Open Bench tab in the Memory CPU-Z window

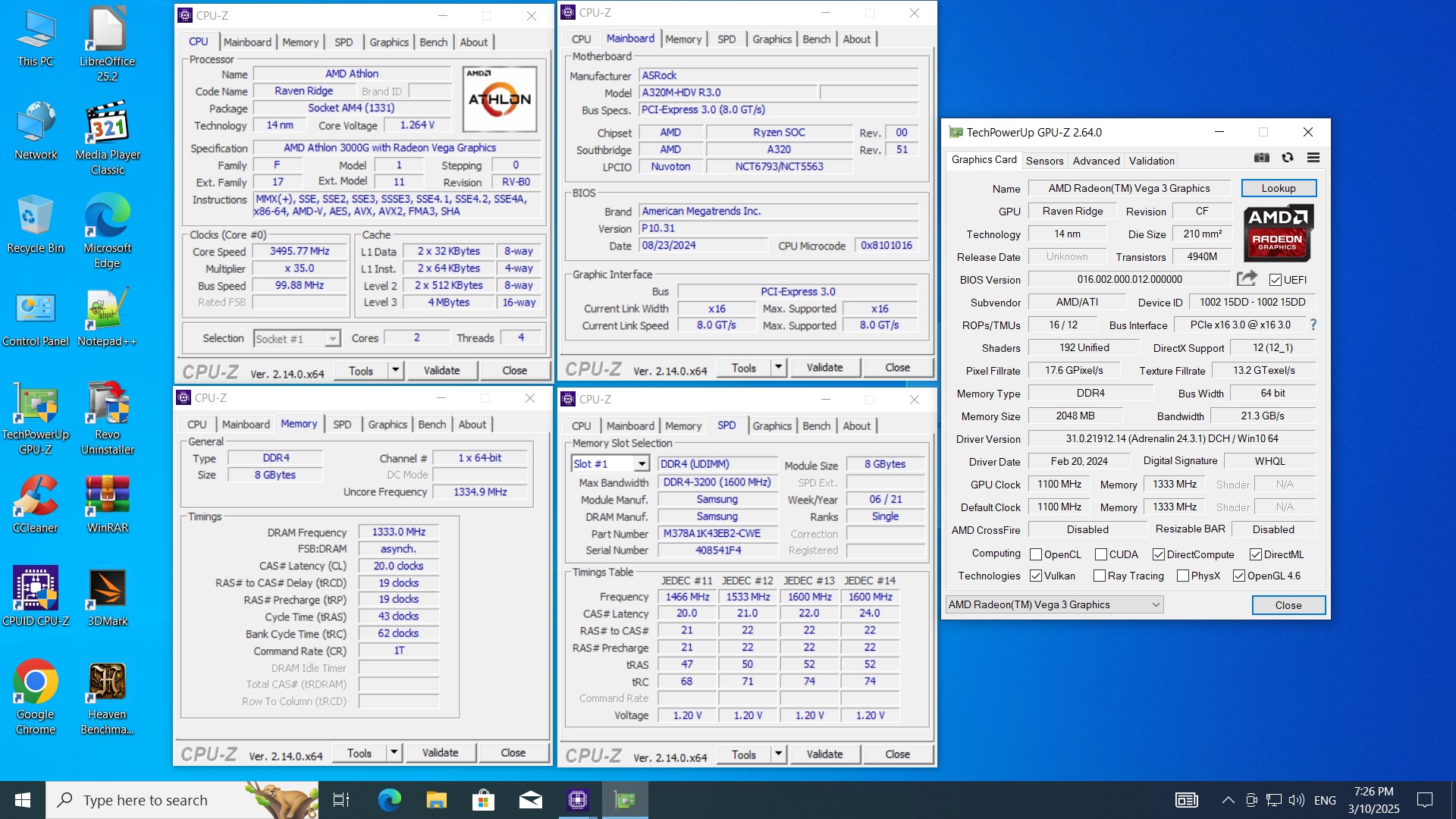click(431, 425)
